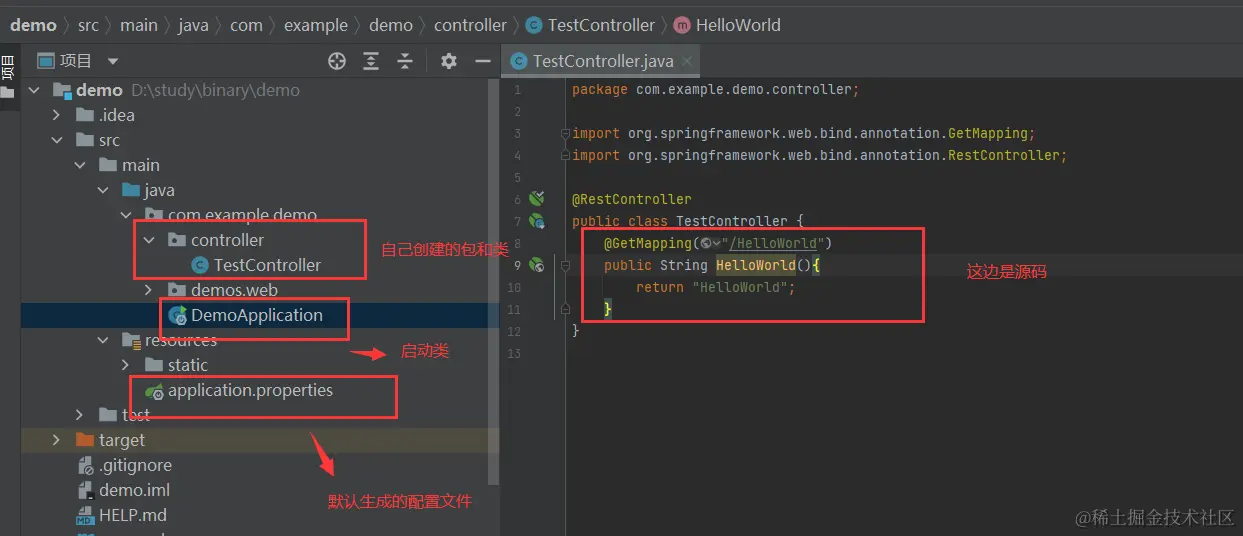Click the endpoint gutter icon on line 9
This screenshot has width=1243, height=536.
(x=536, y=265)
